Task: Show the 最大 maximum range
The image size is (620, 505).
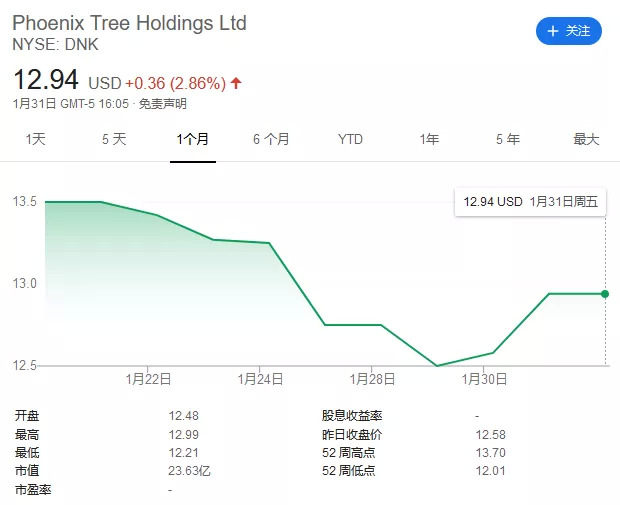Action: [x=586, y=140]
